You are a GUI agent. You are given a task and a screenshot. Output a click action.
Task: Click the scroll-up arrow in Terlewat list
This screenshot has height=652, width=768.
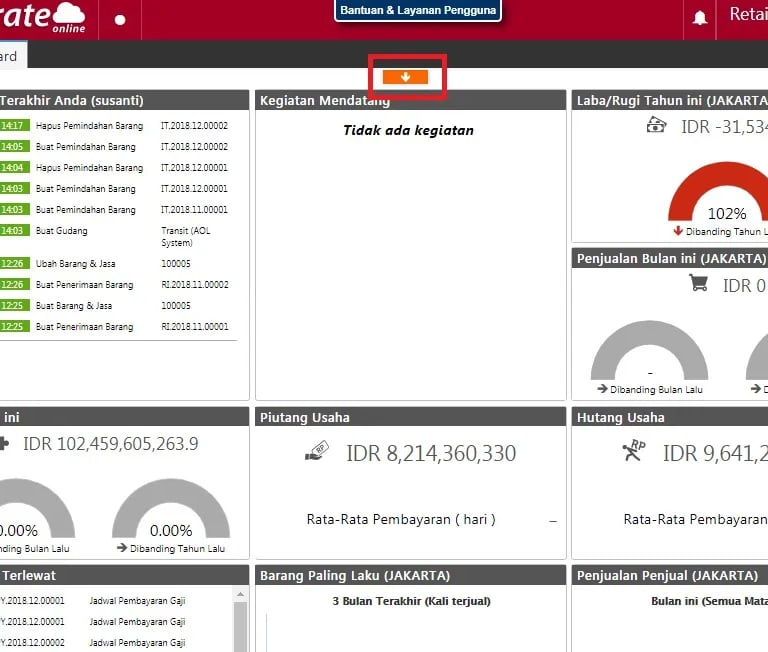[x=240, y=595]
